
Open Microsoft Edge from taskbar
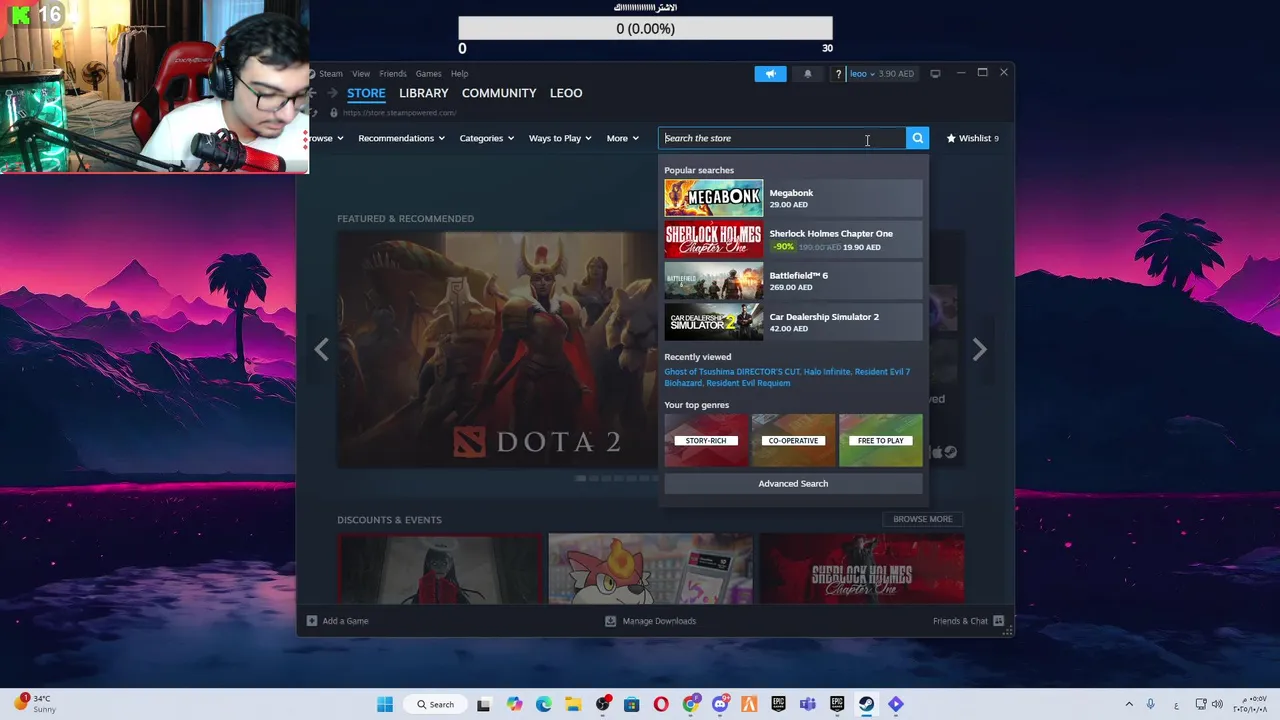543,704
